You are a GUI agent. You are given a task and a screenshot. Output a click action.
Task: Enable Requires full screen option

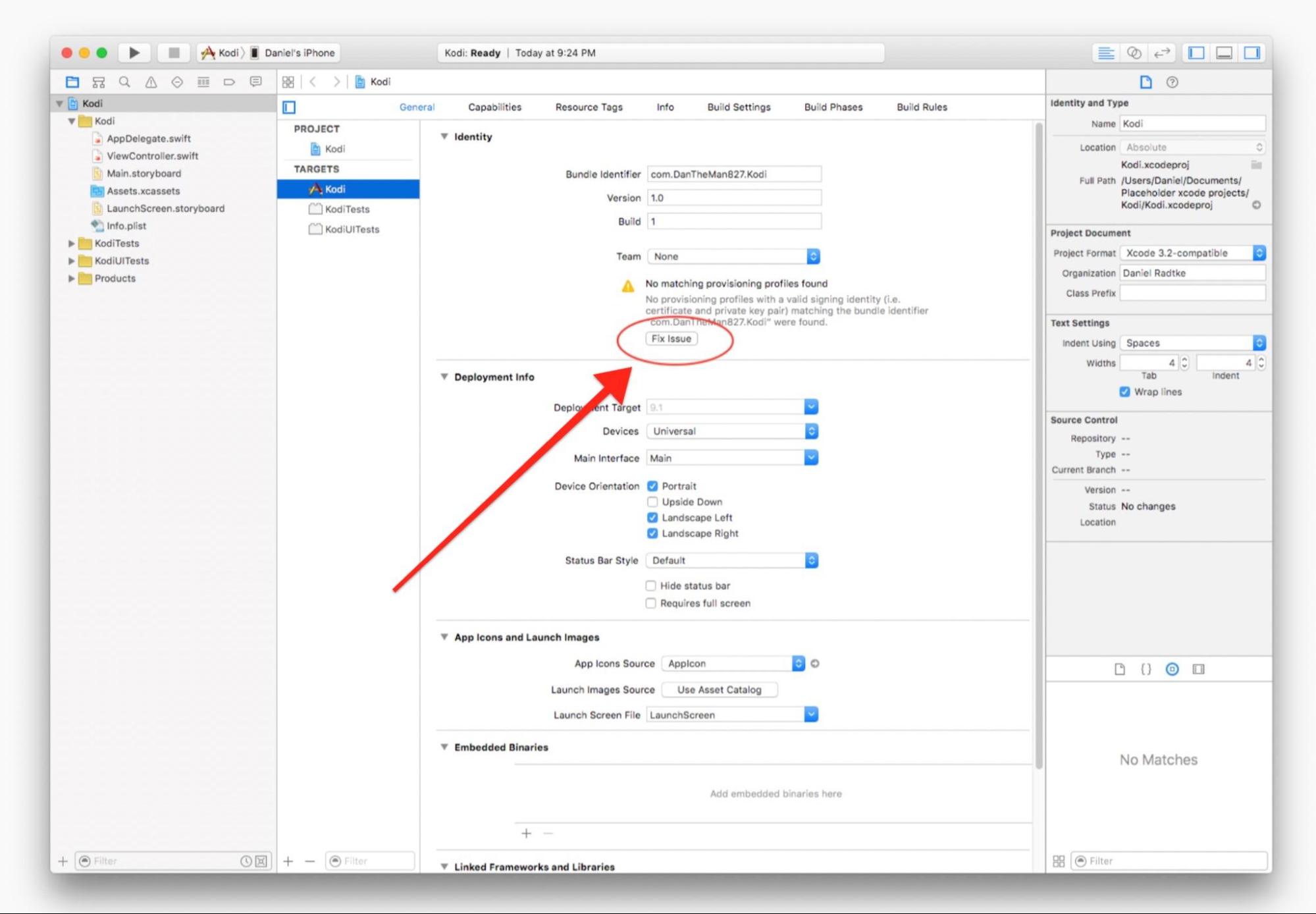pos(651,603)
